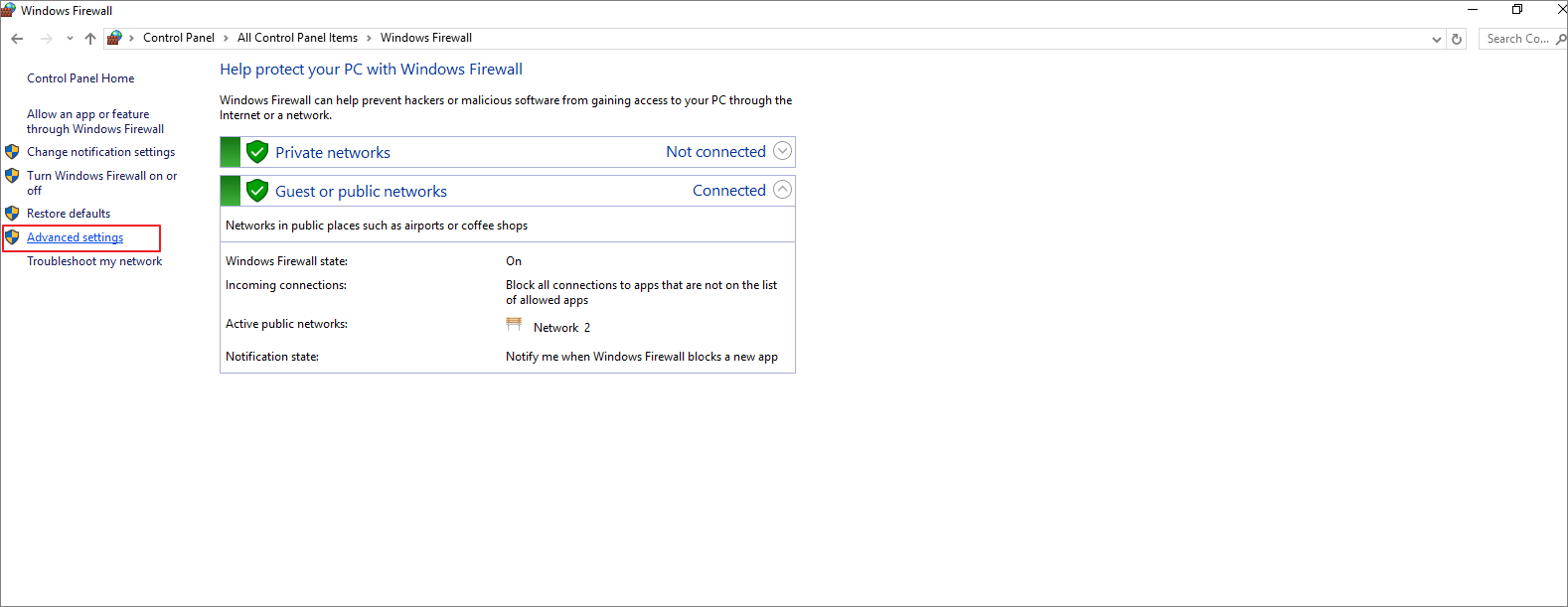
Task: Click the Network 2 bench icon
Action: [x=514, y=324]
